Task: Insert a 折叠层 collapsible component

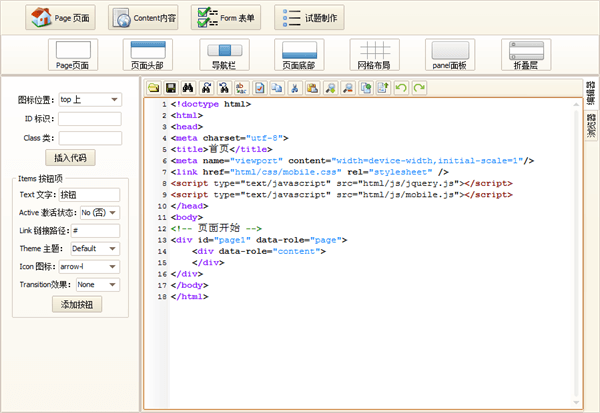Action: (x=526, y=54)
